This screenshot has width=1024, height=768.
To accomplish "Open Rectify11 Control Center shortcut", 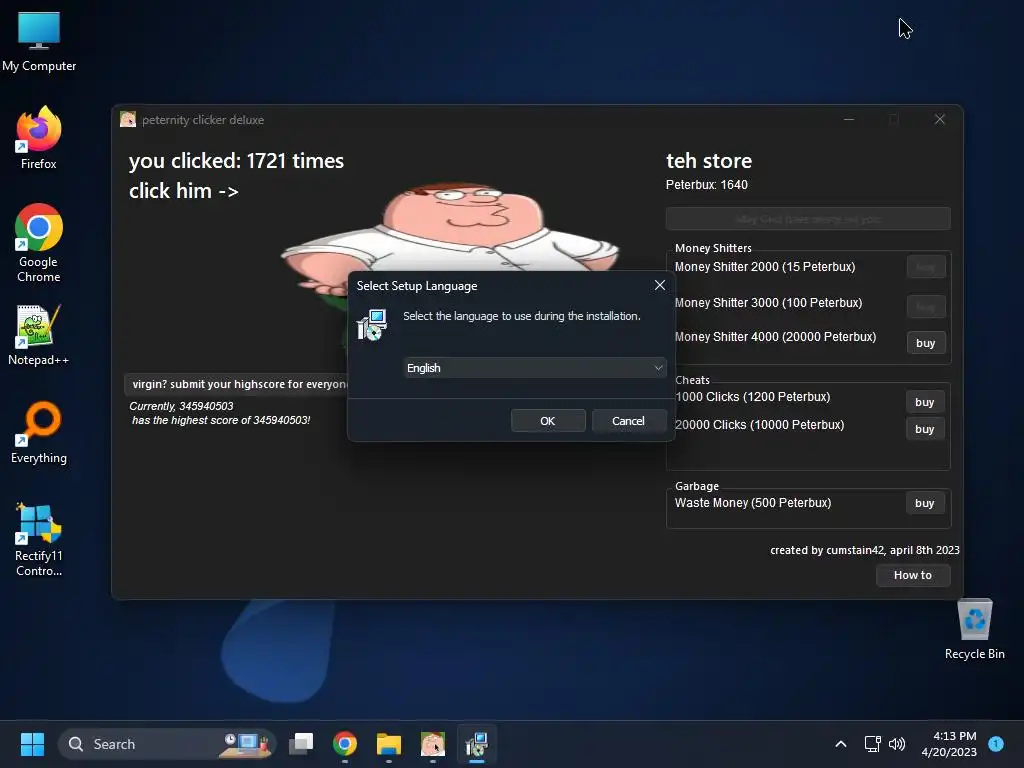I will pos(39,539).
